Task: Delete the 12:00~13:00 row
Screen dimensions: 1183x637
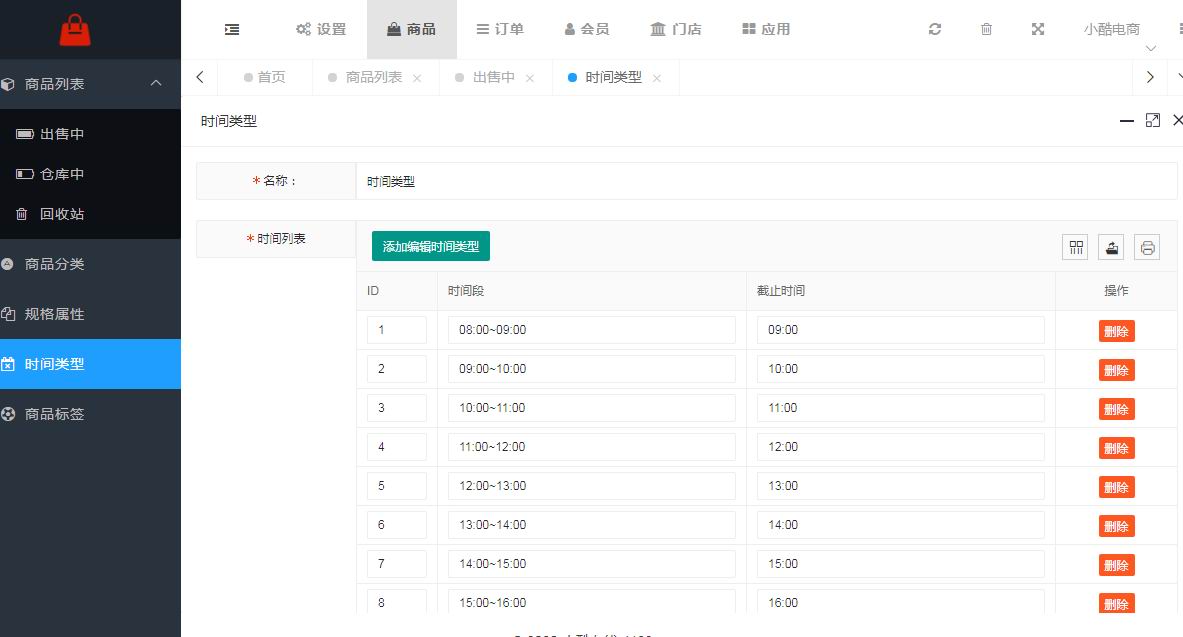Action: click(x=1117, y=487)
